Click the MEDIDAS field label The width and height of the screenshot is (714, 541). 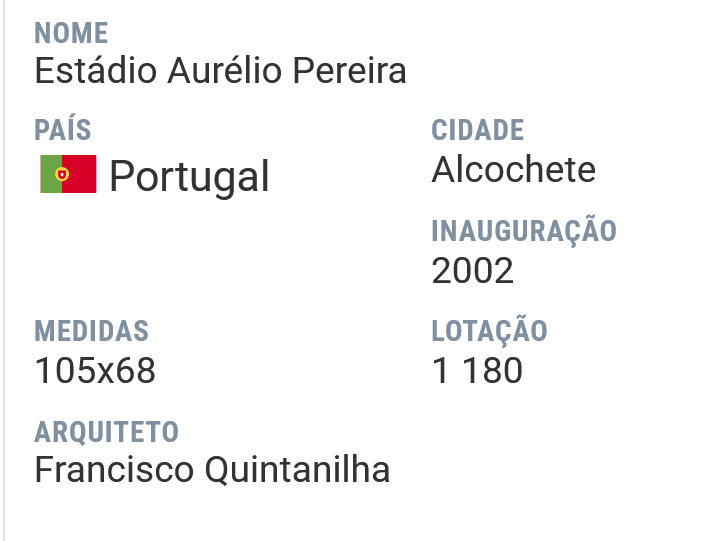click(92, 331)
